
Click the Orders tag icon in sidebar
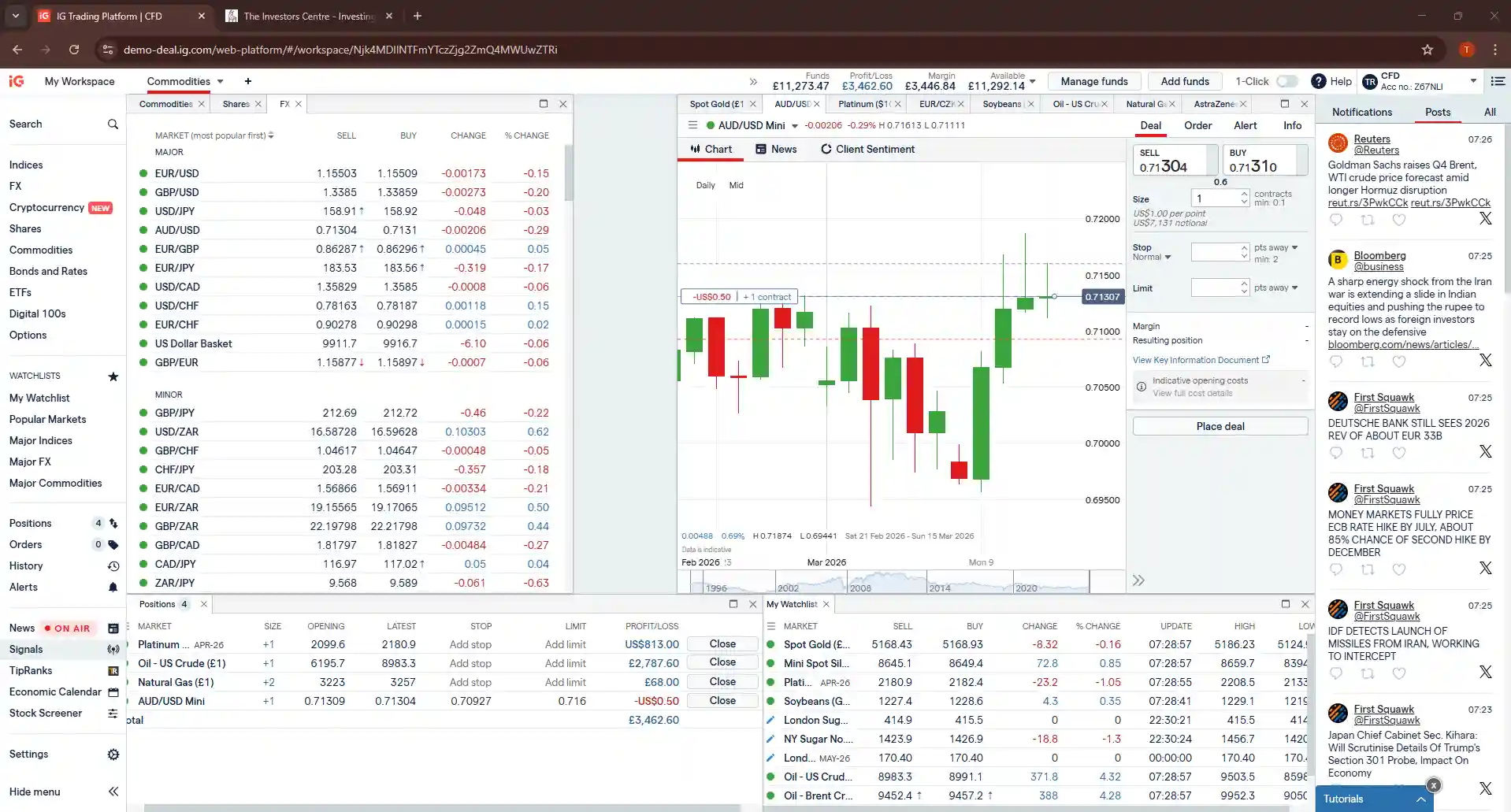(x=113, y=544)
